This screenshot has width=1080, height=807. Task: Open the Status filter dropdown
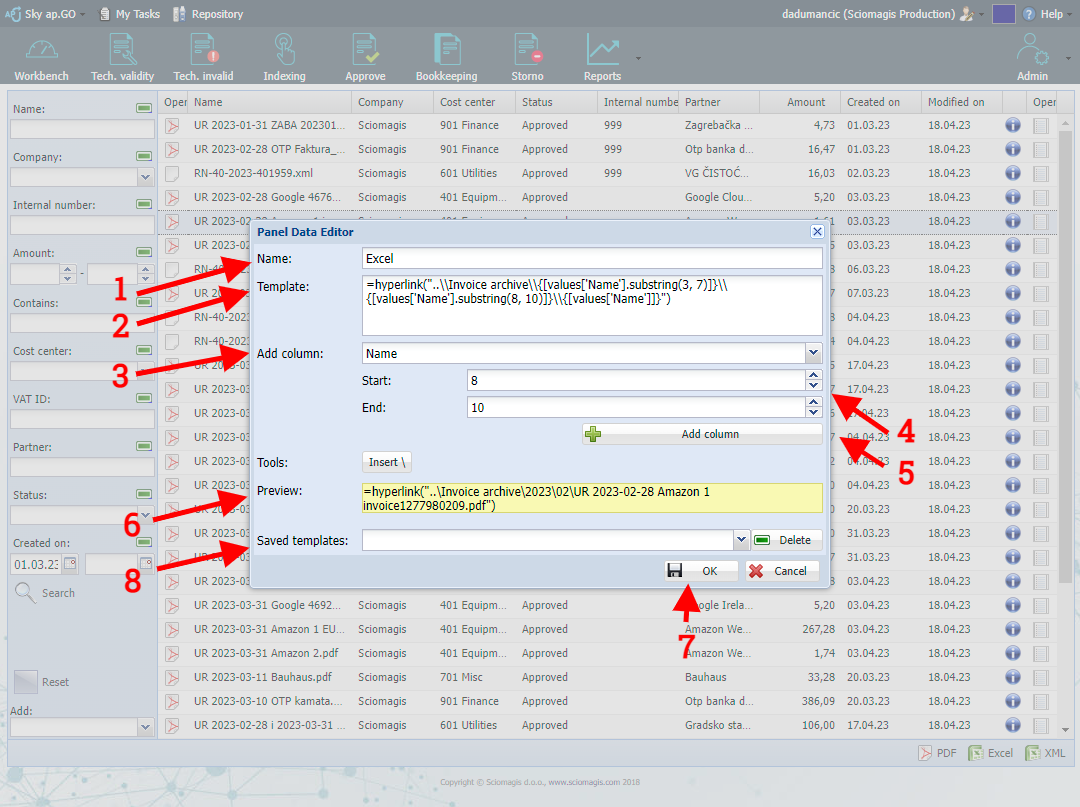pos(145,514)
